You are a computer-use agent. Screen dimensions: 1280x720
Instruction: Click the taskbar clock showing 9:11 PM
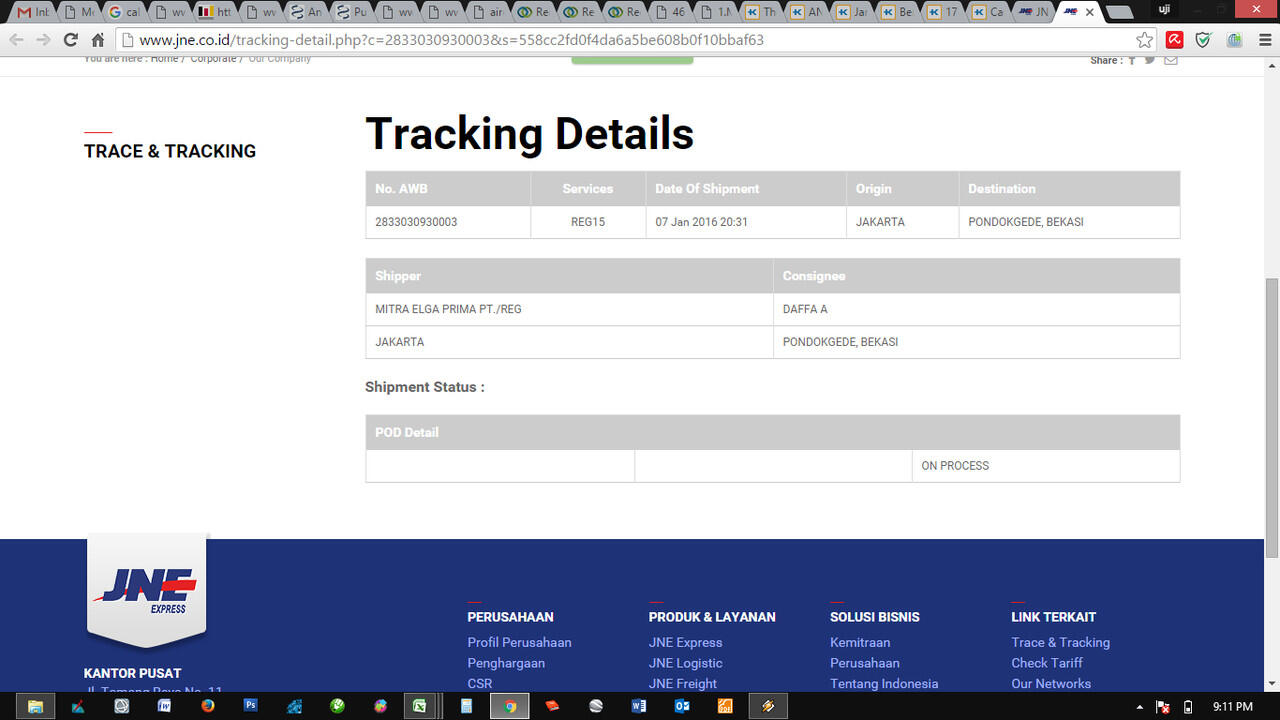pyautogui.click(x=1232, y=707)
